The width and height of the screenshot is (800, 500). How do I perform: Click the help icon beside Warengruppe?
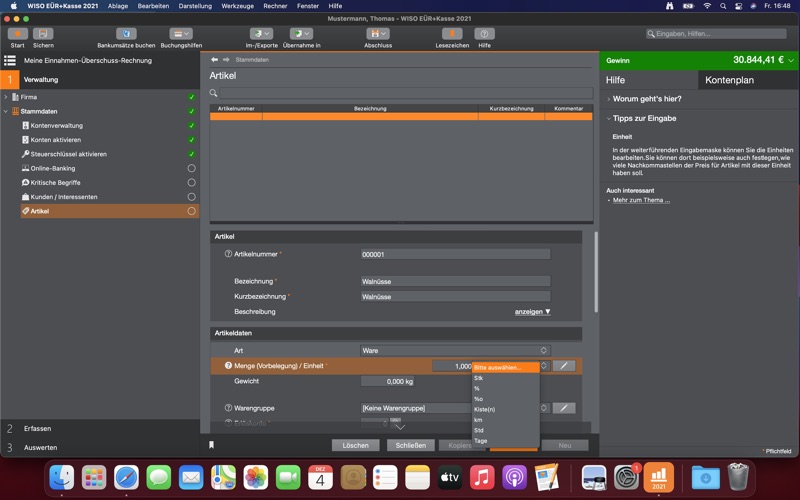click(x=228, y=408)
